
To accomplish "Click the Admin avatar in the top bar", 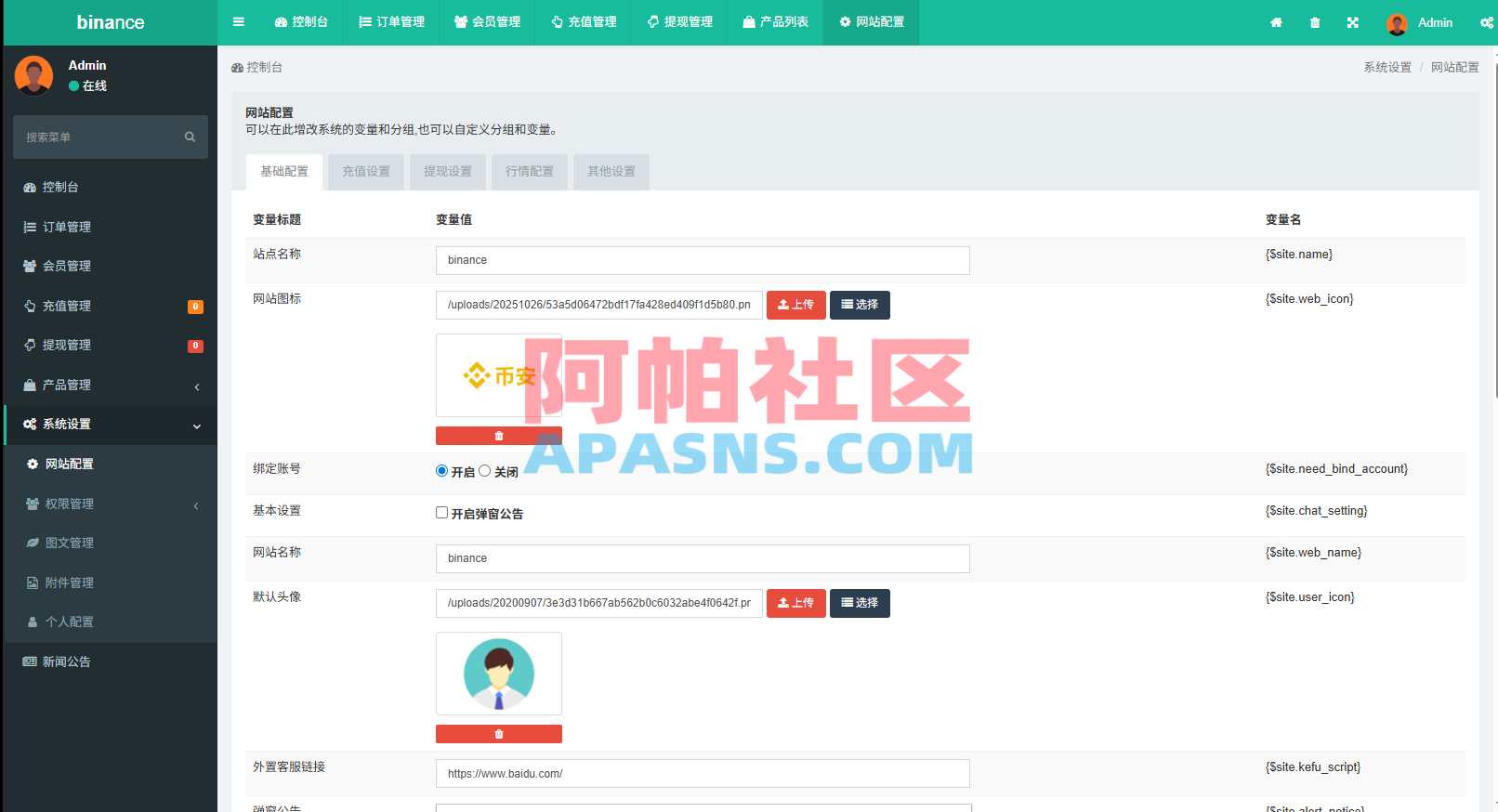I will [1397, 23].
